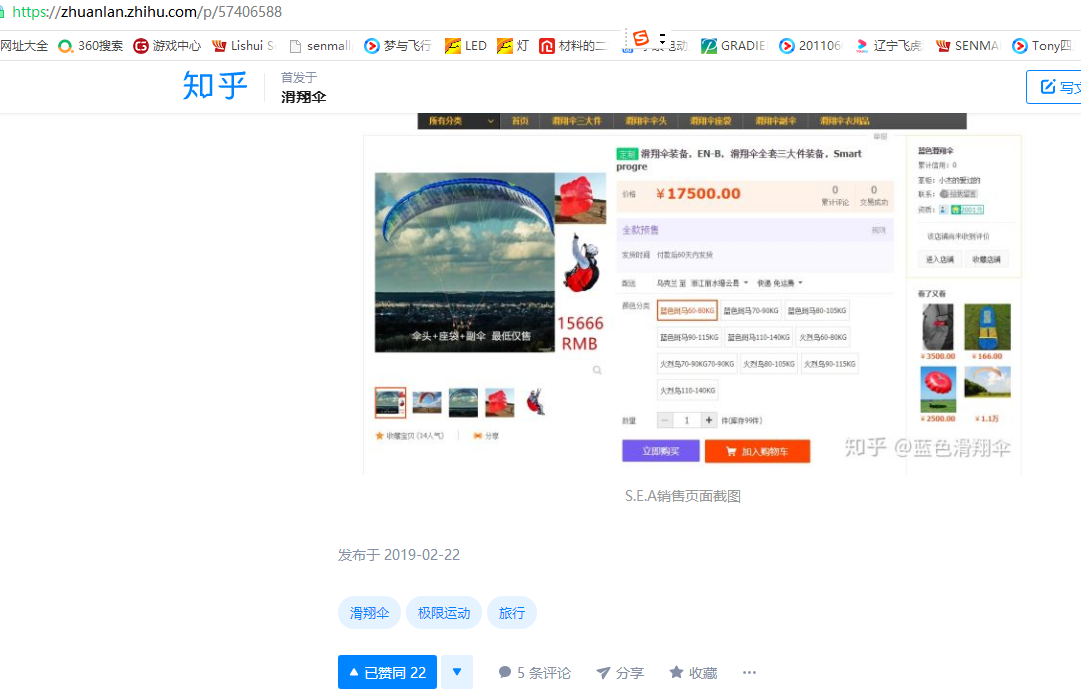This screenshot has width=1081, height=698.
Task: Open the 材料的二 bookmark
Action: 573,46
